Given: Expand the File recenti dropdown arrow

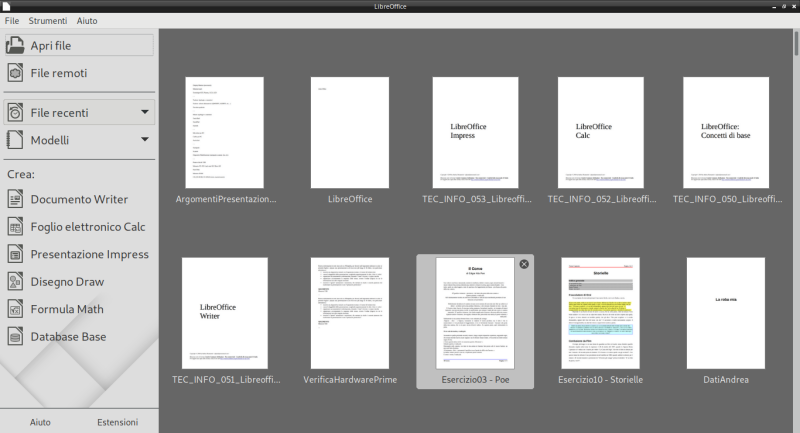Looking at the screenshot, I should coord(145,112).
